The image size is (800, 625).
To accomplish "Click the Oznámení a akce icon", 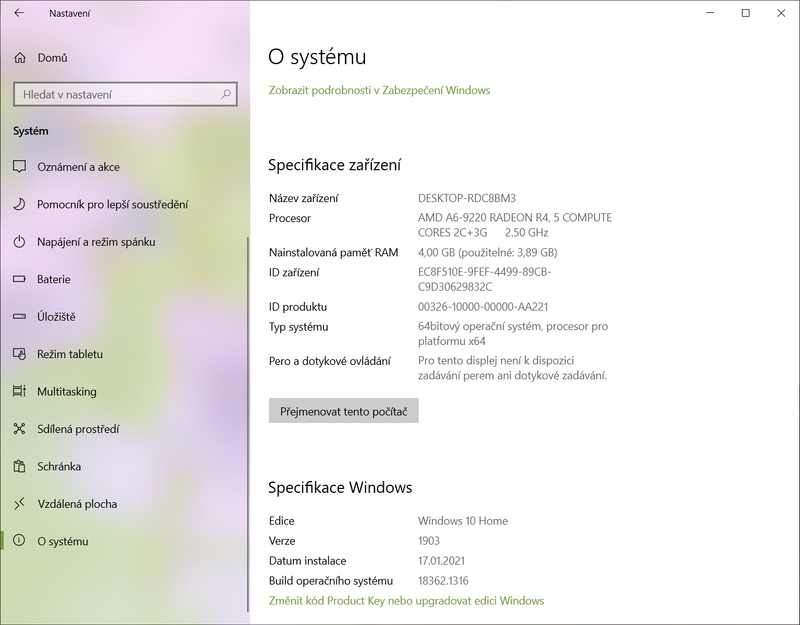I will [x=19, y=167].
